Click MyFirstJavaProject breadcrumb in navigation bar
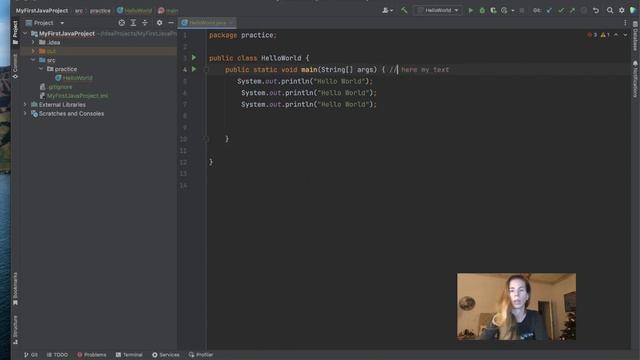This screenshot has height=360, width=640. [42, 11]
